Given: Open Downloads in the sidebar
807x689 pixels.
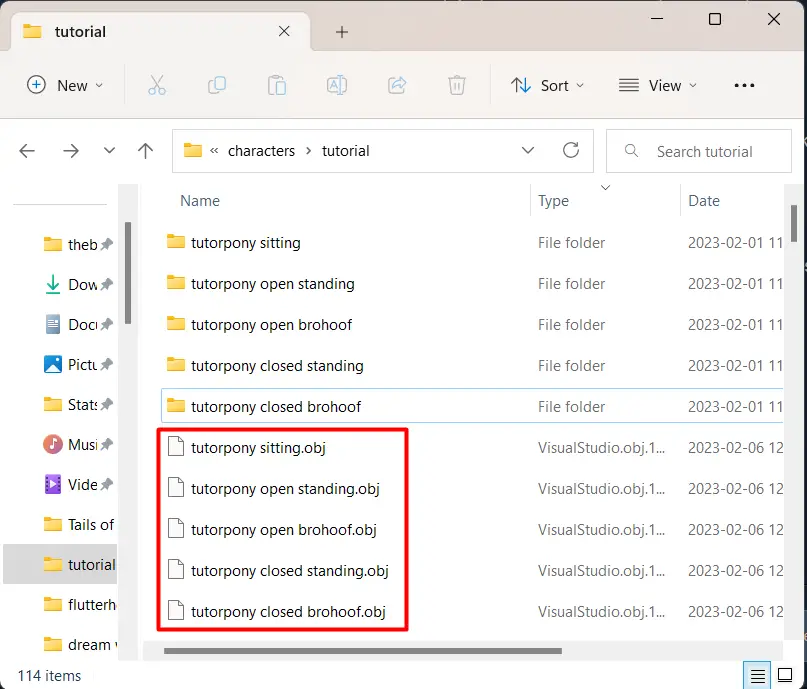Looking at the screenshot, I should (77, 285).
